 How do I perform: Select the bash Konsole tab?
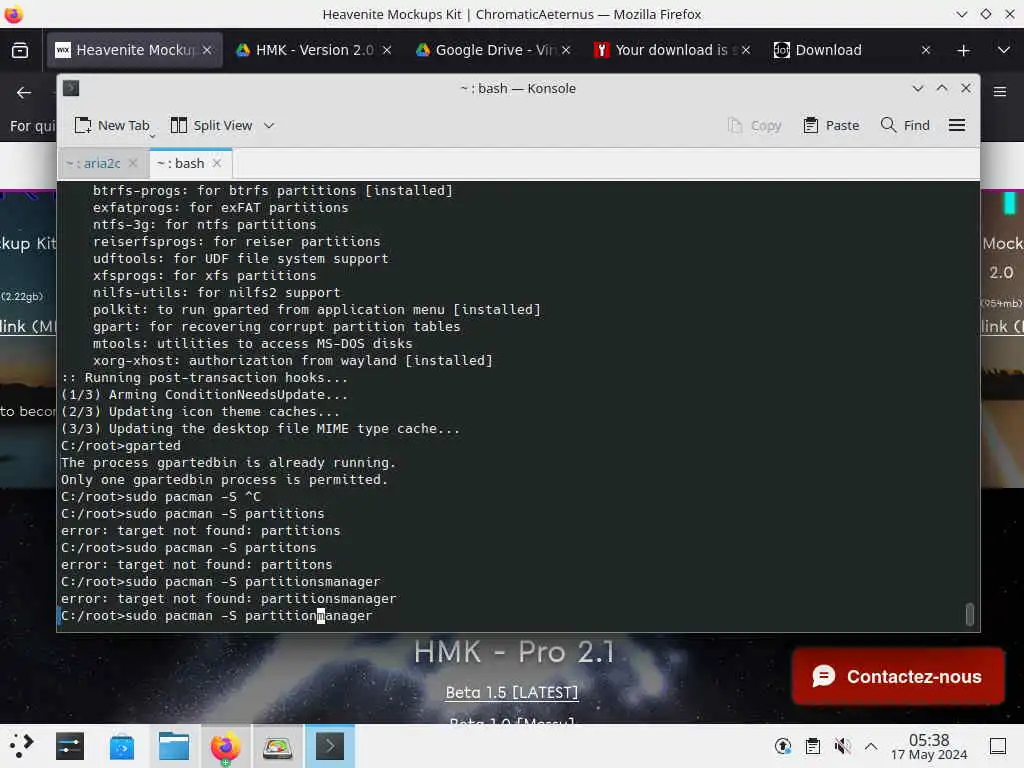tap(182, 163)
